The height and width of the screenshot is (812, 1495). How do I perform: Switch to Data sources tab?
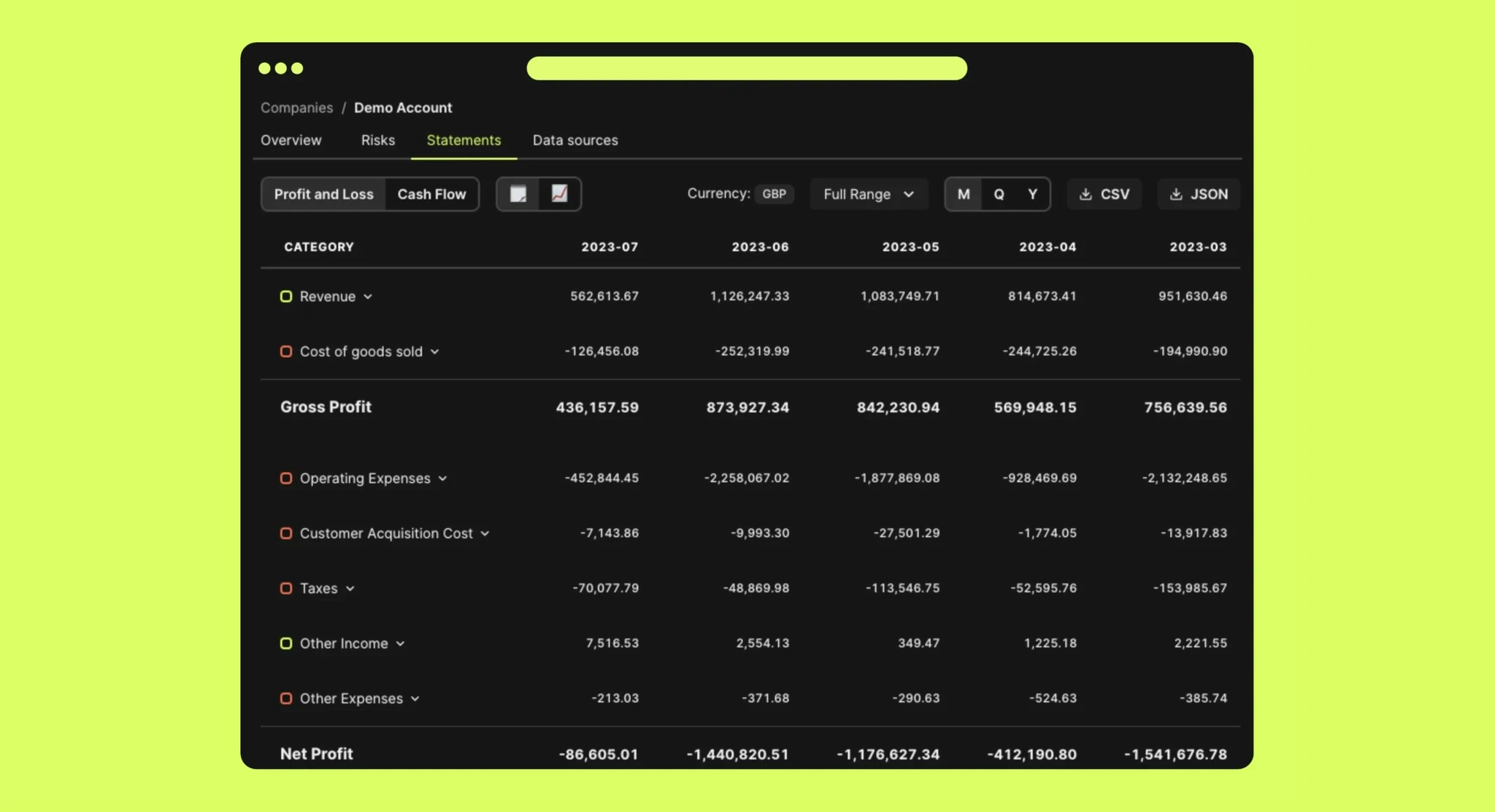click(574, 140)
